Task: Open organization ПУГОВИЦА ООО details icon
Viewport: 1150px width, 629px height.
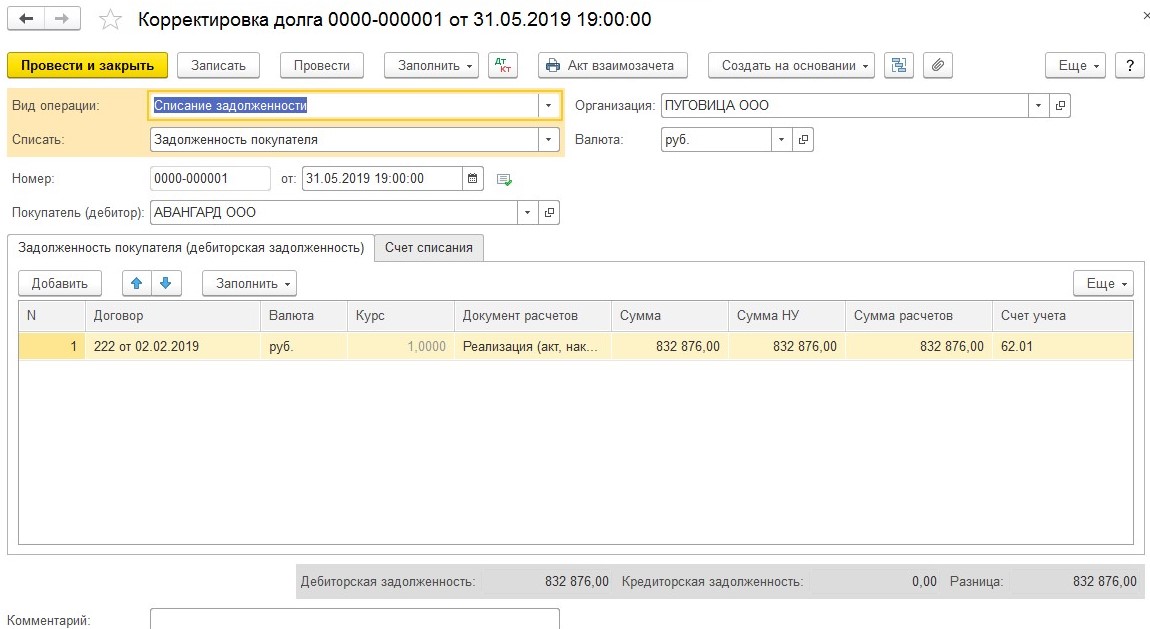Action: [1060, 106]
